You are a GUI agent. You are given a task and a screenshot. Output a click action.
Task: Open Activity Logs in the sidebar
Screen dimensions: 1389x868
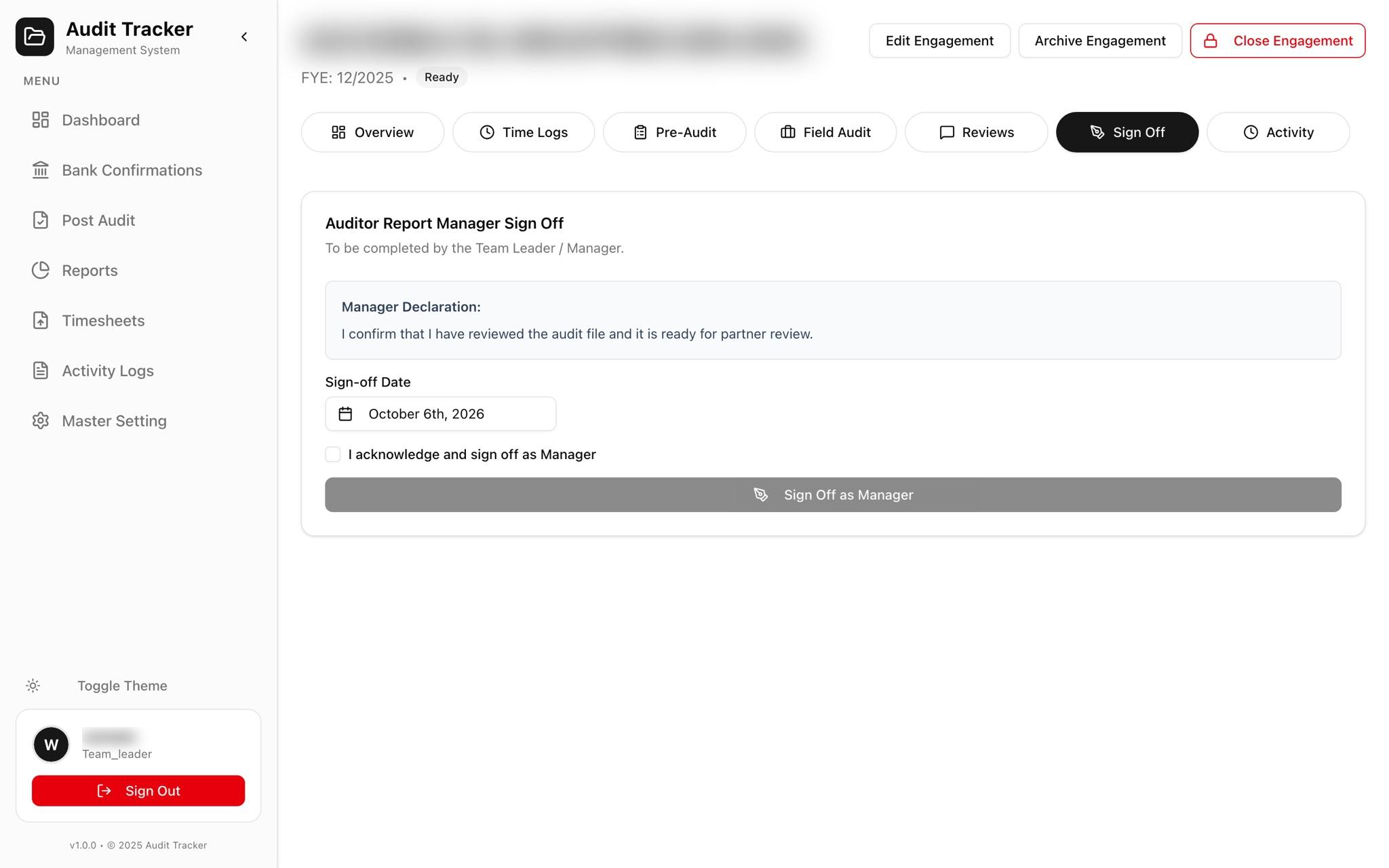tap(138, 371)
